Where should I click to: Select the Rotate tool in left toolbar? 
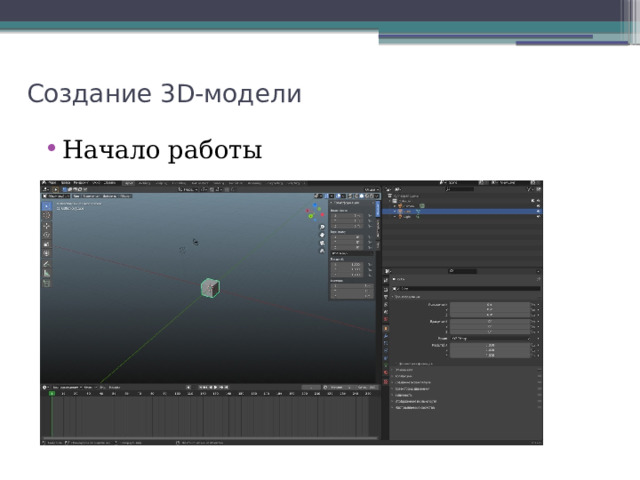[46, 235]
